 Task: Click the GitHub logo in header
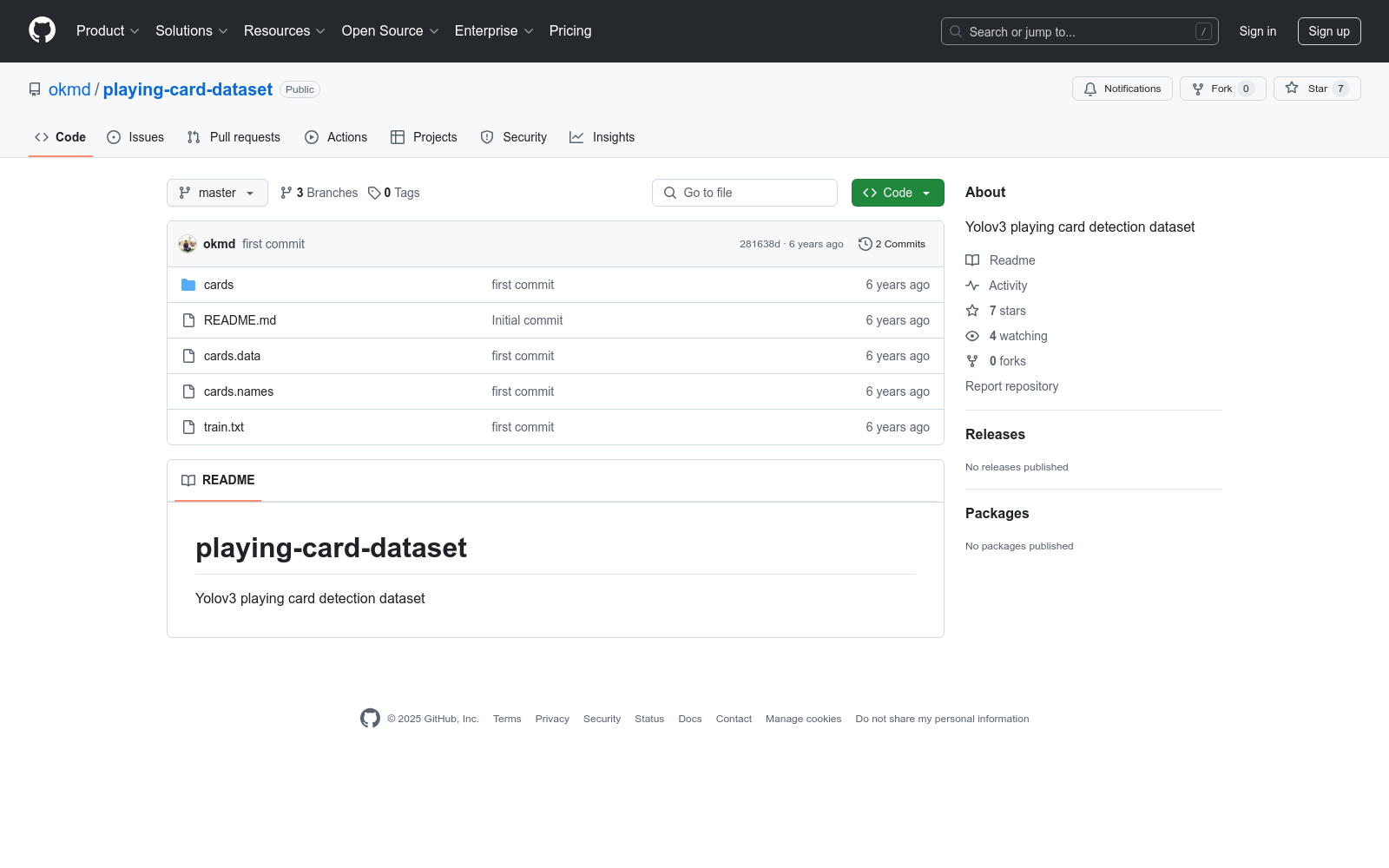pos(42,30)
